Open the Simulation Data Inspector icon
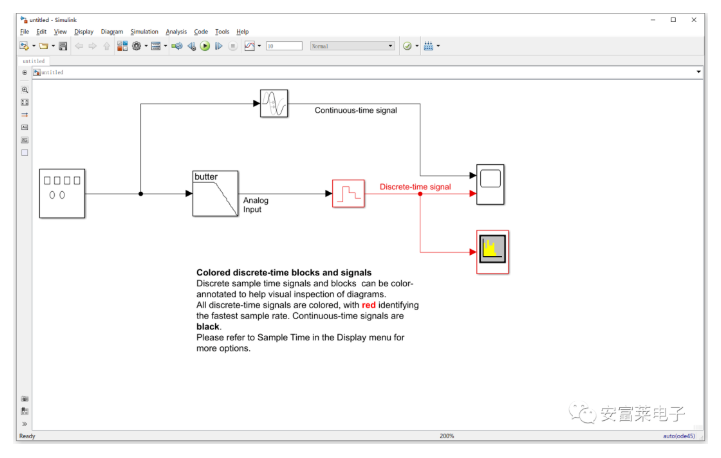 click(249, 46)
